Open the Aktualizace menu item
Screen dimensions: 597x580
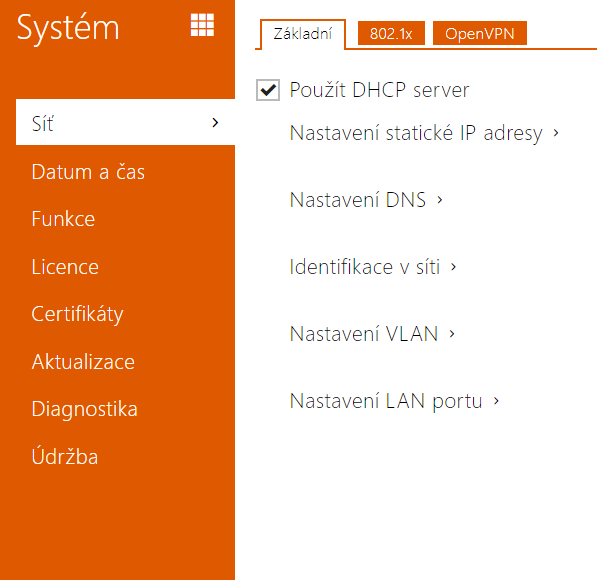click(83, 361)
